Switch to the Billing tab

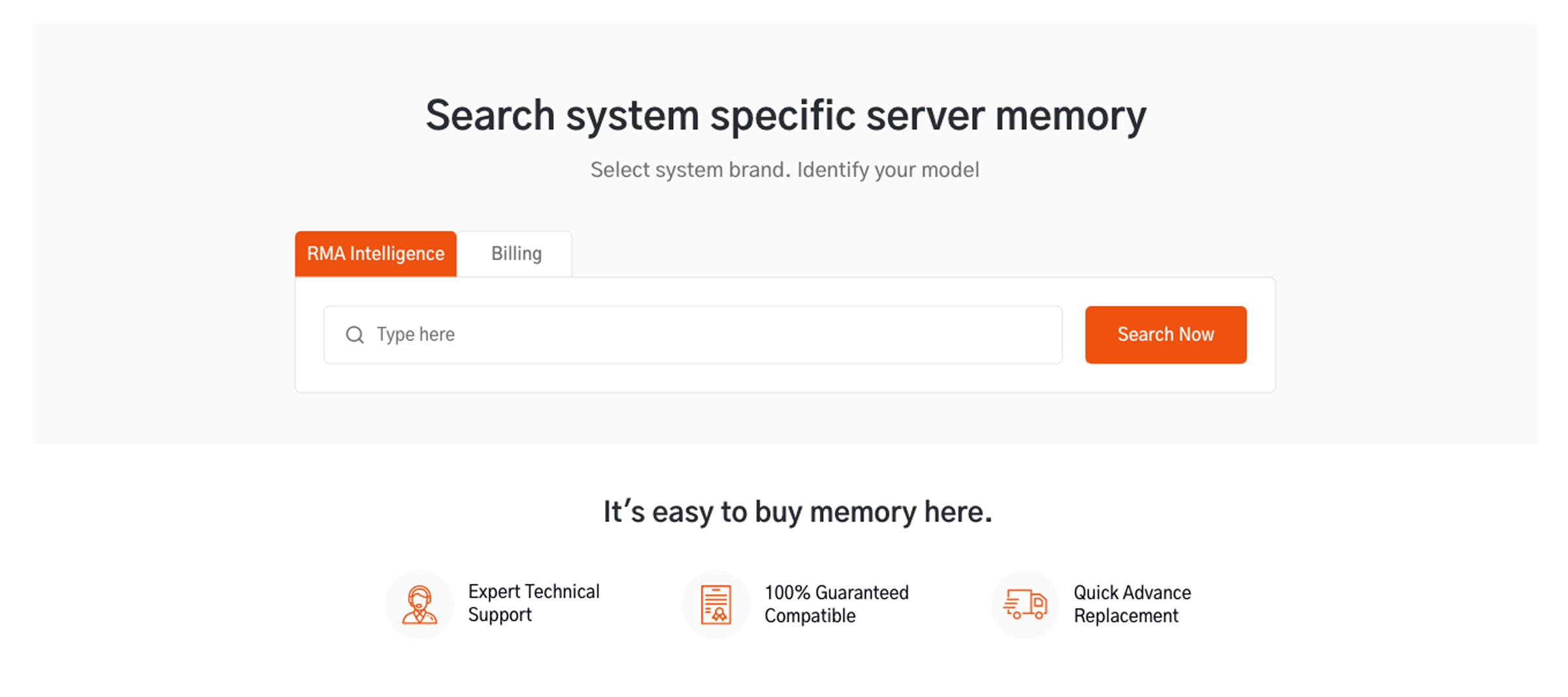point(515,253)
